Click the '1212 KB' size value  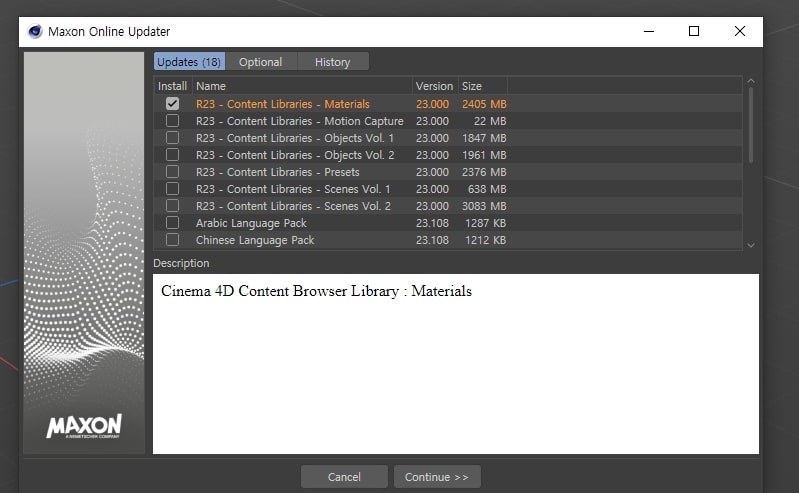tap(486, 240)
